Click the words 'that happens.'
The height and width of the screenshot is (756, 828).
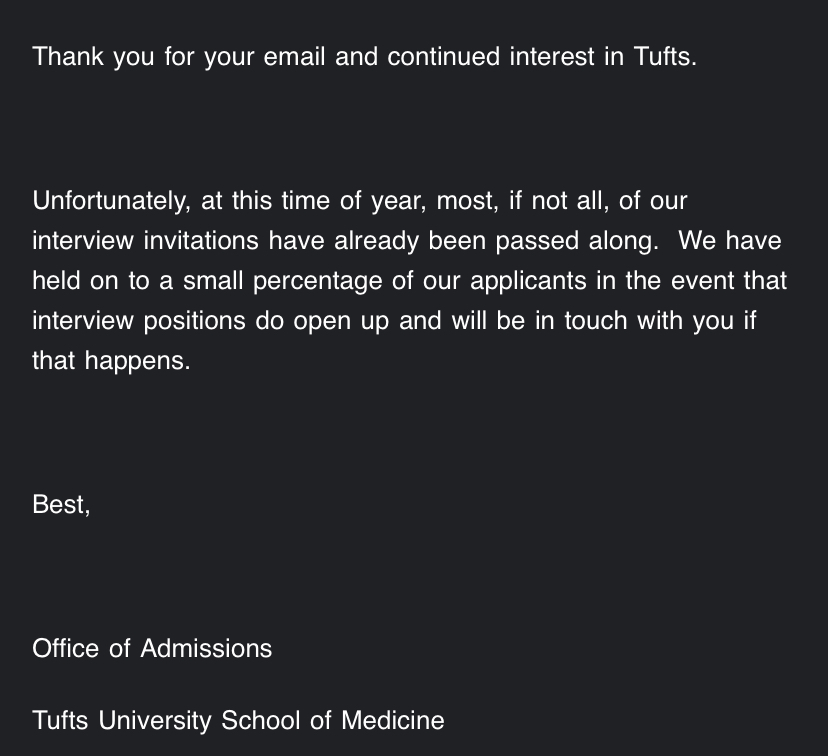111,361
